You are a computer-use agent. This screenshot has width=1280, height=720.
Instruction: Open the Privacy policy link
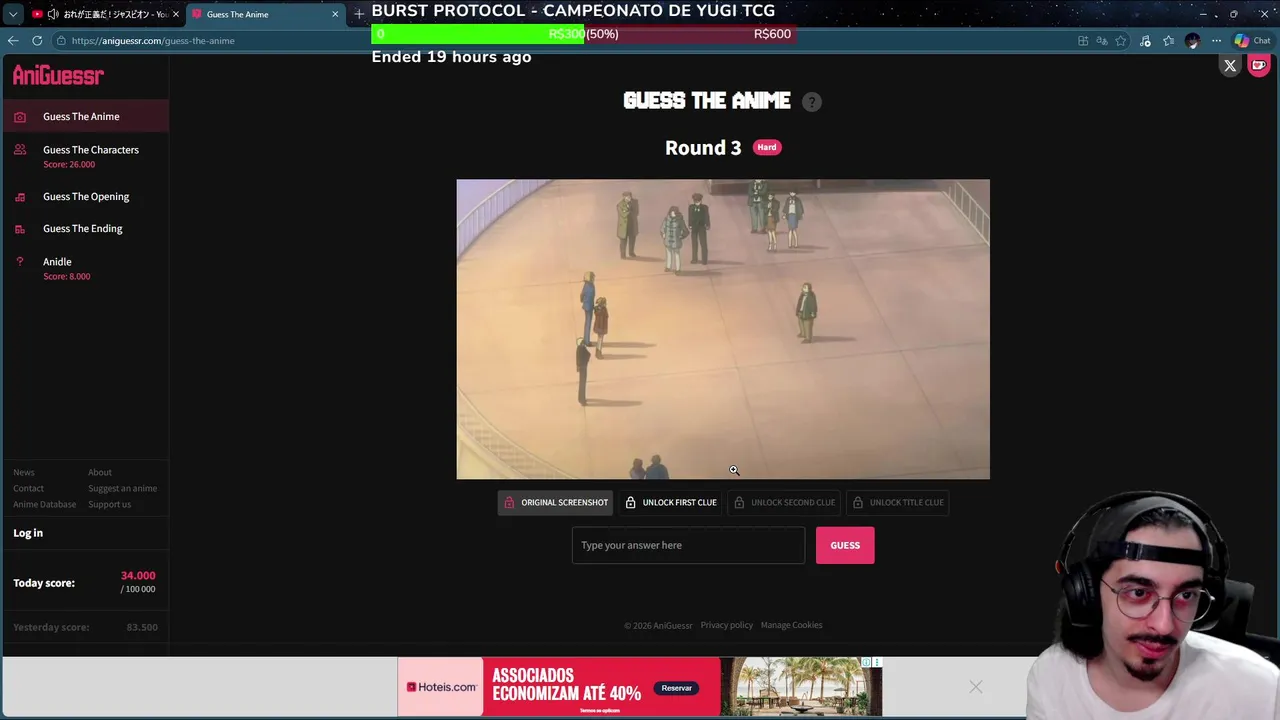tap(727, 625)
